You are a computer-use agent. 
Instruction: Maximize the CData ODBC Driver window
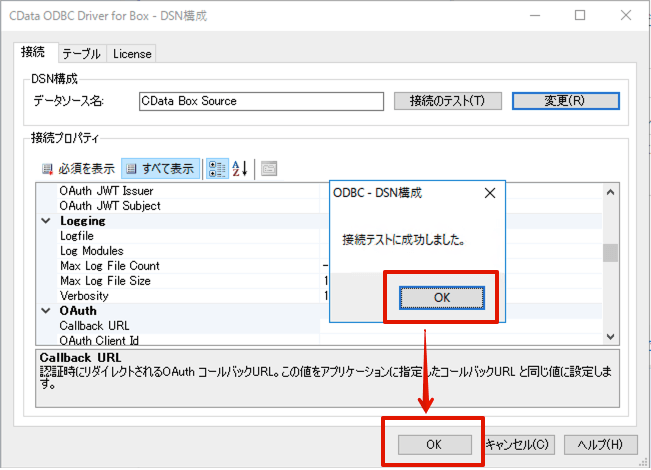(580, 15)
